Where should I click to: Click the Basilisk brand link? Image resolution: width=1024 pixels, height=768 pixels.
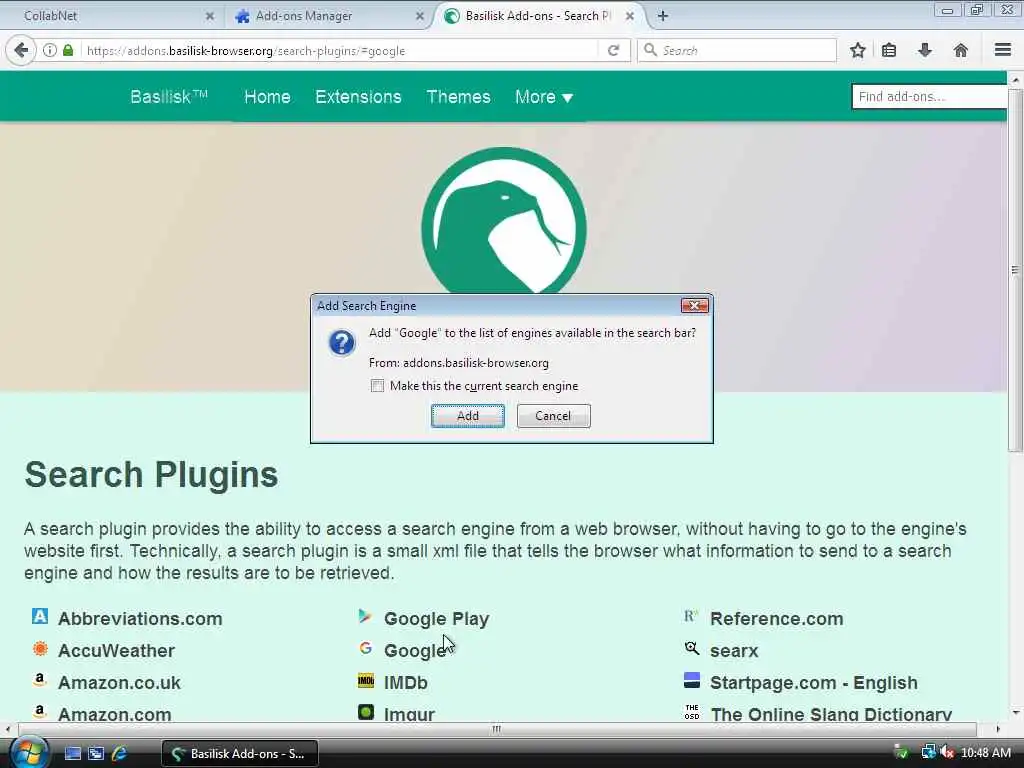tap(168, 97)
